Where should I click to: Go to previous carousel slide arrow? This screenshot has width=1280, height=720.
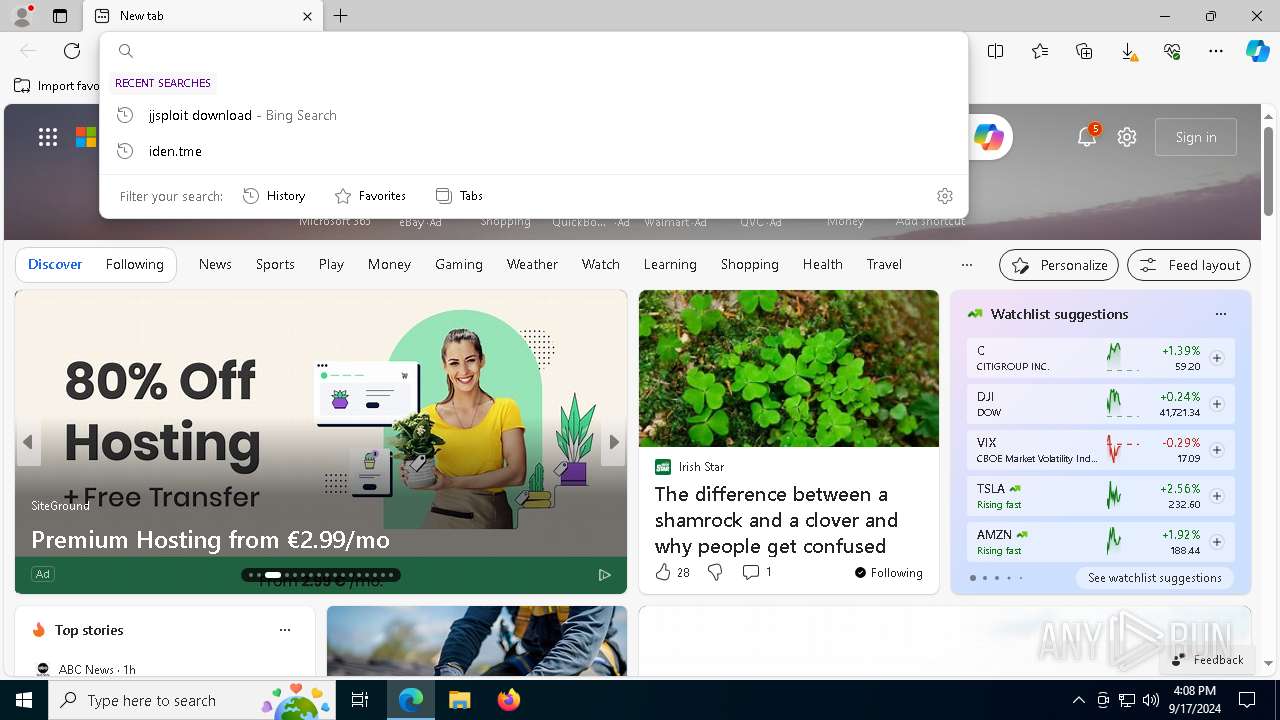[28, 442]
